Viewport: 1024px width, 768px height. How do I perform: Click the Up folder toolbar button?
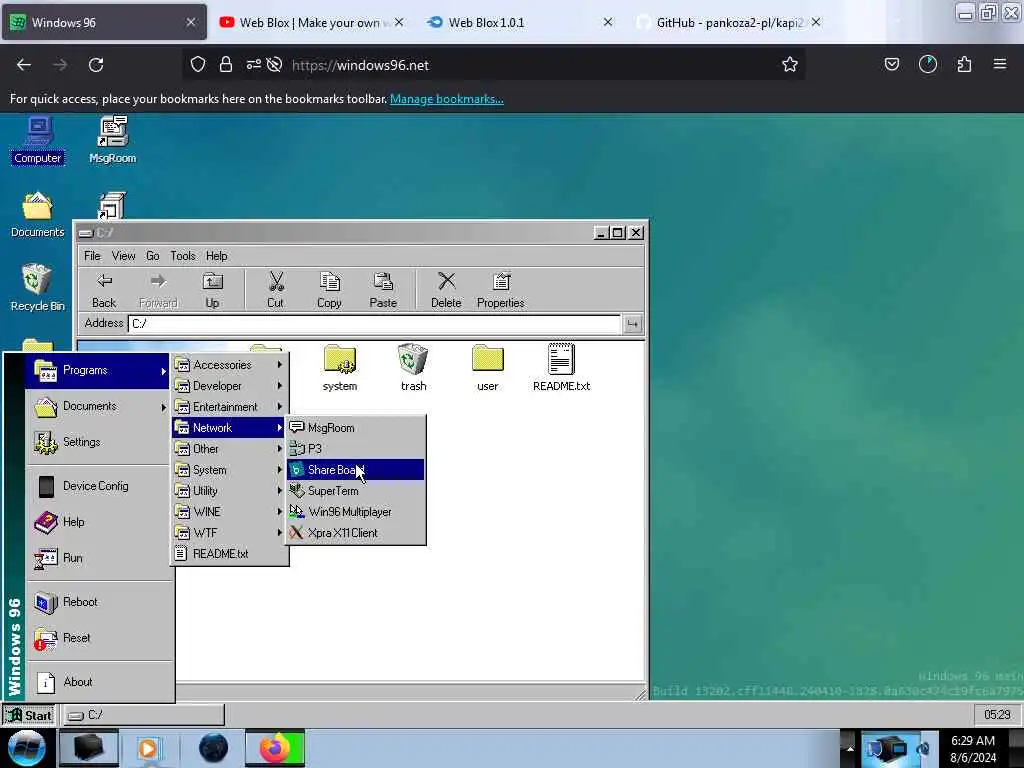click(212, 291)
